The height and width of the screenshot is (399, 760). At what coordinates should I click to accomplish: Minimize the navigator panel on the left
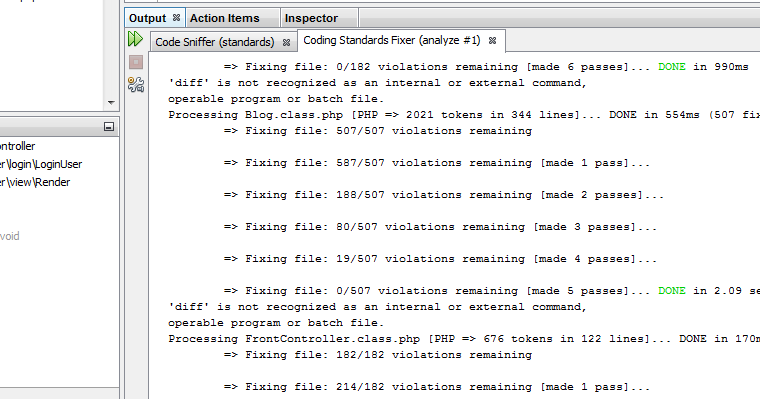(109, 127)
